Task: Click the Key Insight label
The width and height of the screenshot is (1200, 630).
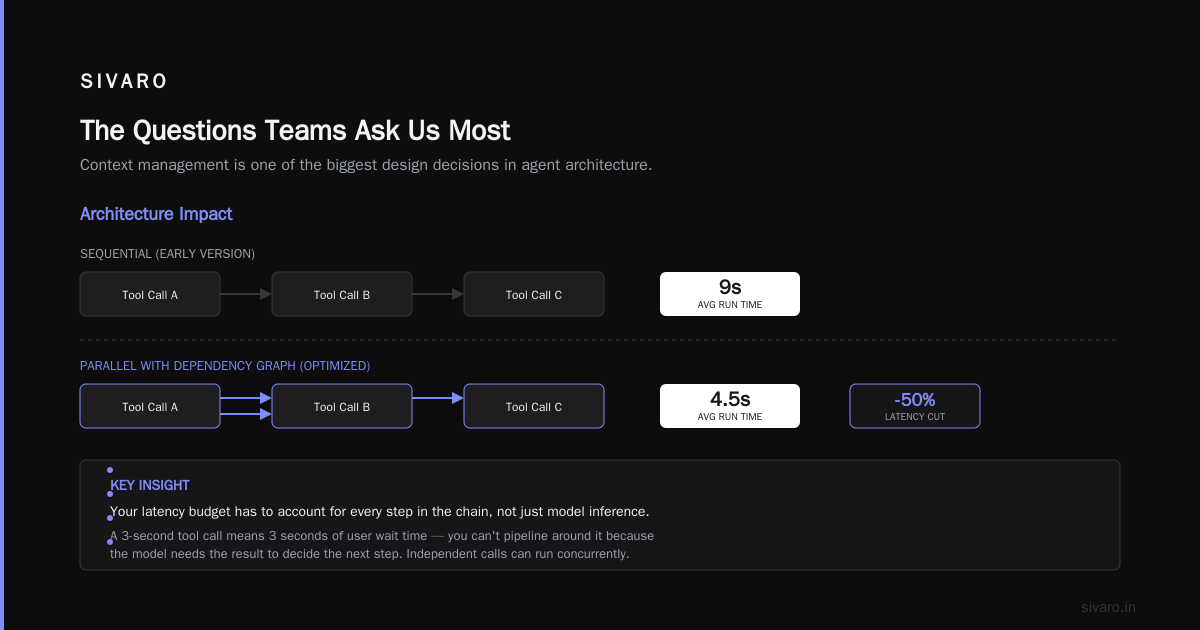Action: (150, 485)
